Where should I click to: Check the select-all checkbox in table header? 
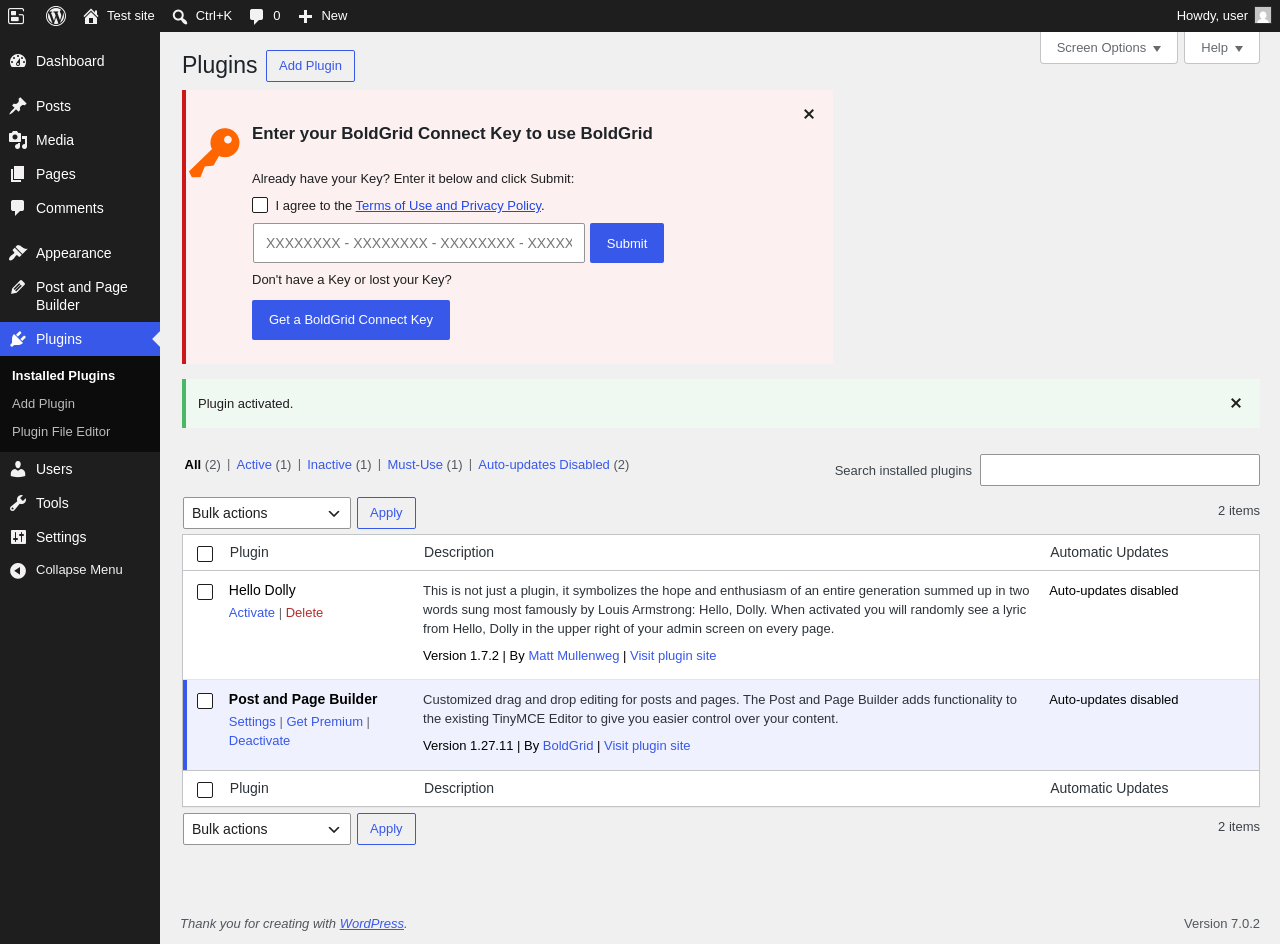coord(205,554)
